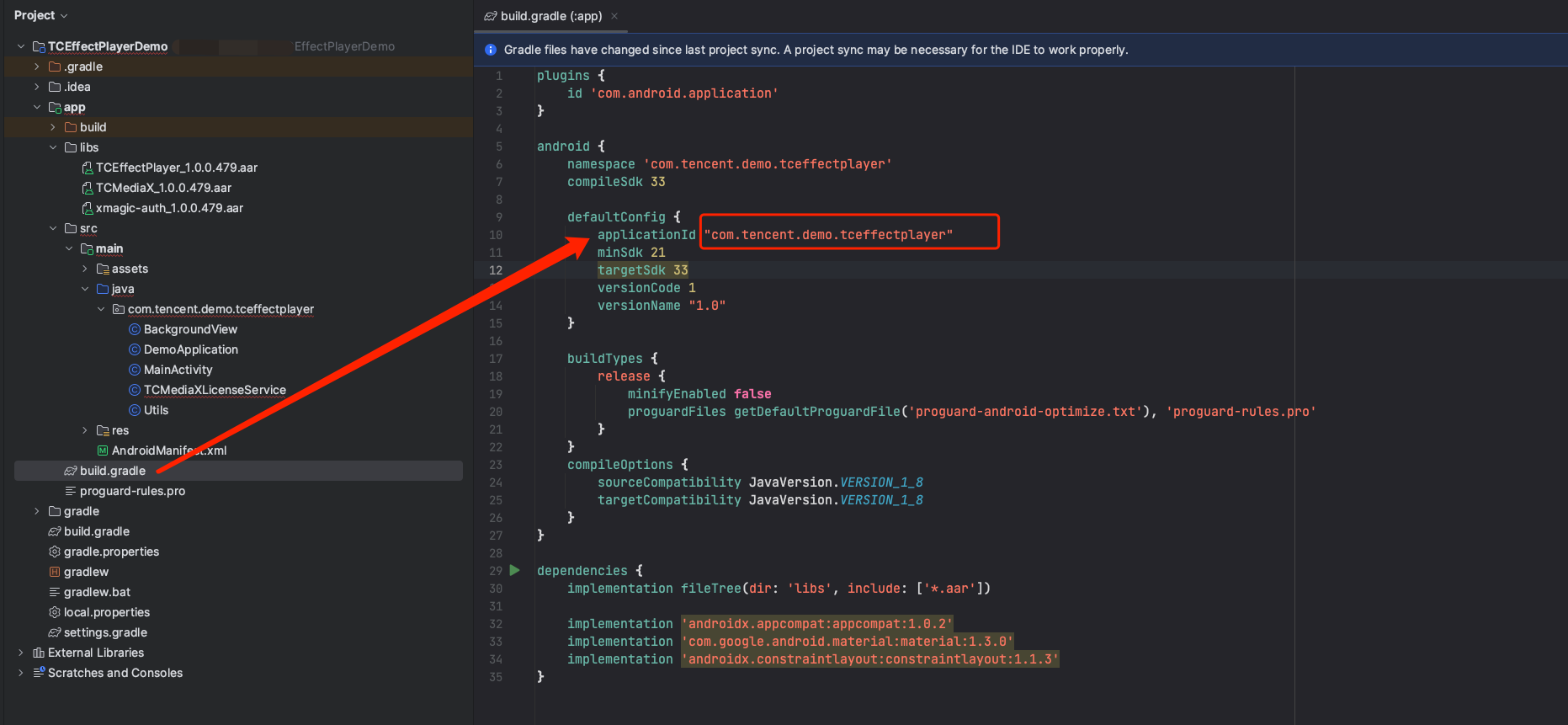Click the applicationId string in the editor
The height and width of the screenshot is (725, 1568).
click(828, 235)
